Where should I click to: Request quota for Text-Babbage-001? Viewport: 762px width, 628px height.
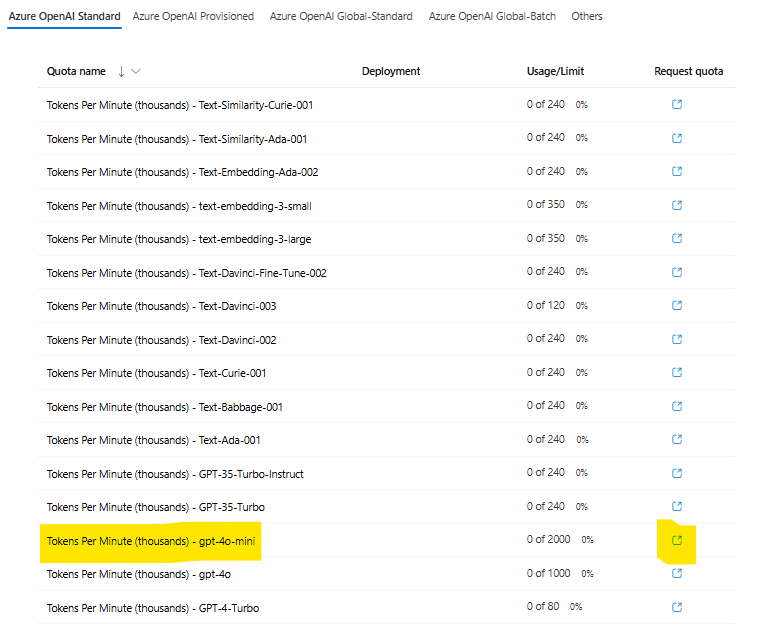[x=677, y=406]
